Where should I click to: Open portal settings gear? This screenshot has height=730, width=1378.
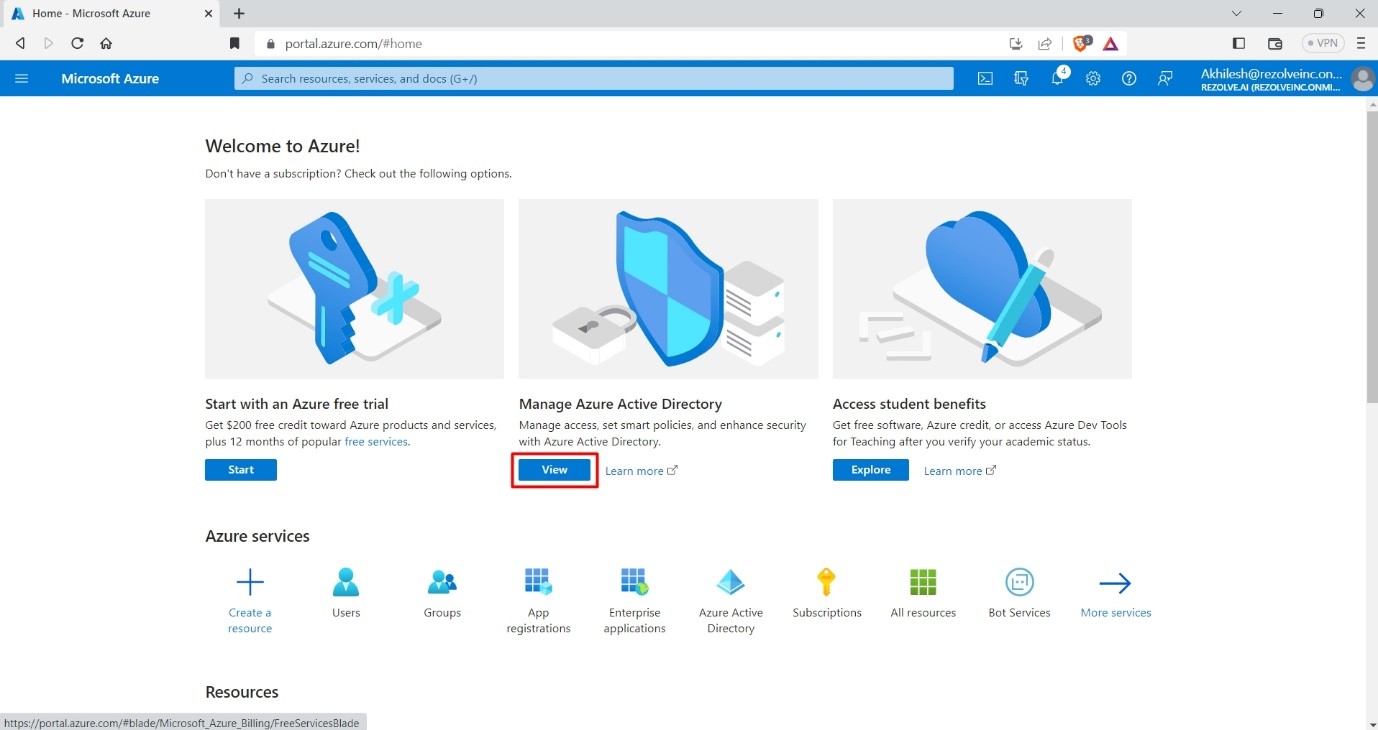[x=1093, y=78]
